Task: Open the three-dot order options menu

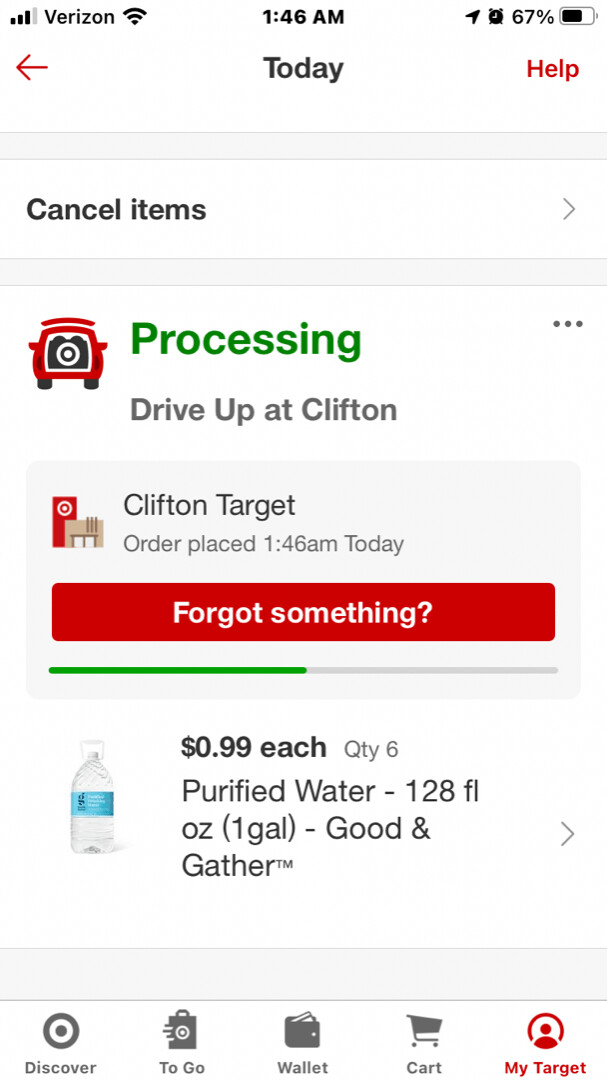Action: point(567,324)
